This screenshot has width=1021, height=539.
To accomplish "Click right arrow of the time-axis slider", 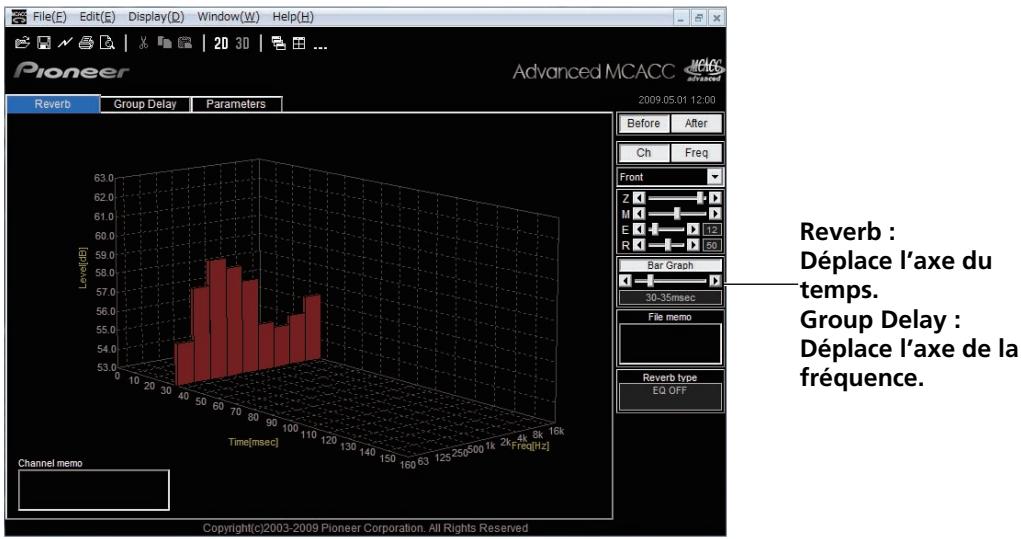I will [x=715, y=281].
